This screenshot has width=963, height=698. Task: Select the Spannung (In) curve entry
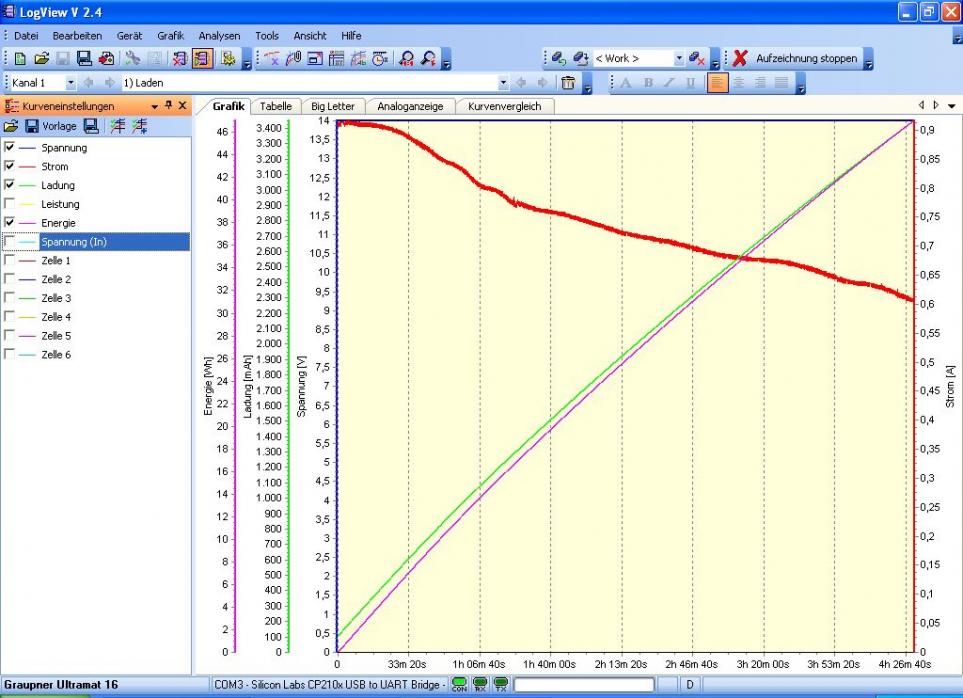pyautogui.click(x=75, y=242)
